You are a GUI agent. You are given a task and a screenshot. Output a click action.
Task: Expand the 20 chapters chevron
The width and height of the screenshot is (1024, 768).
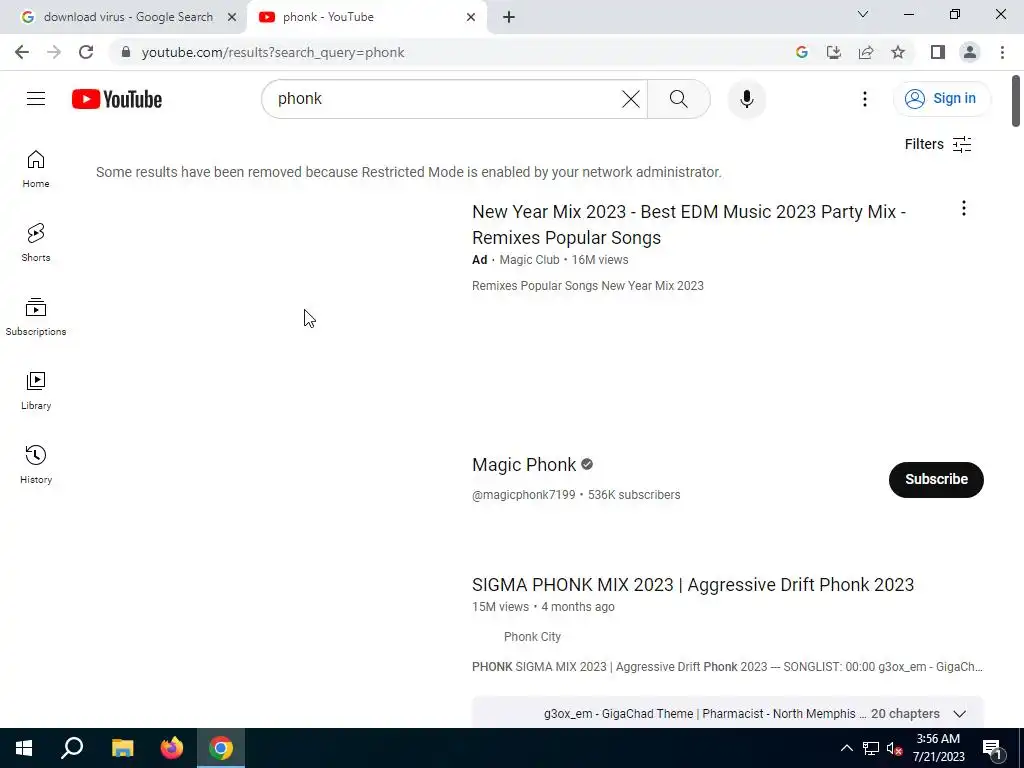click(959, 714)
